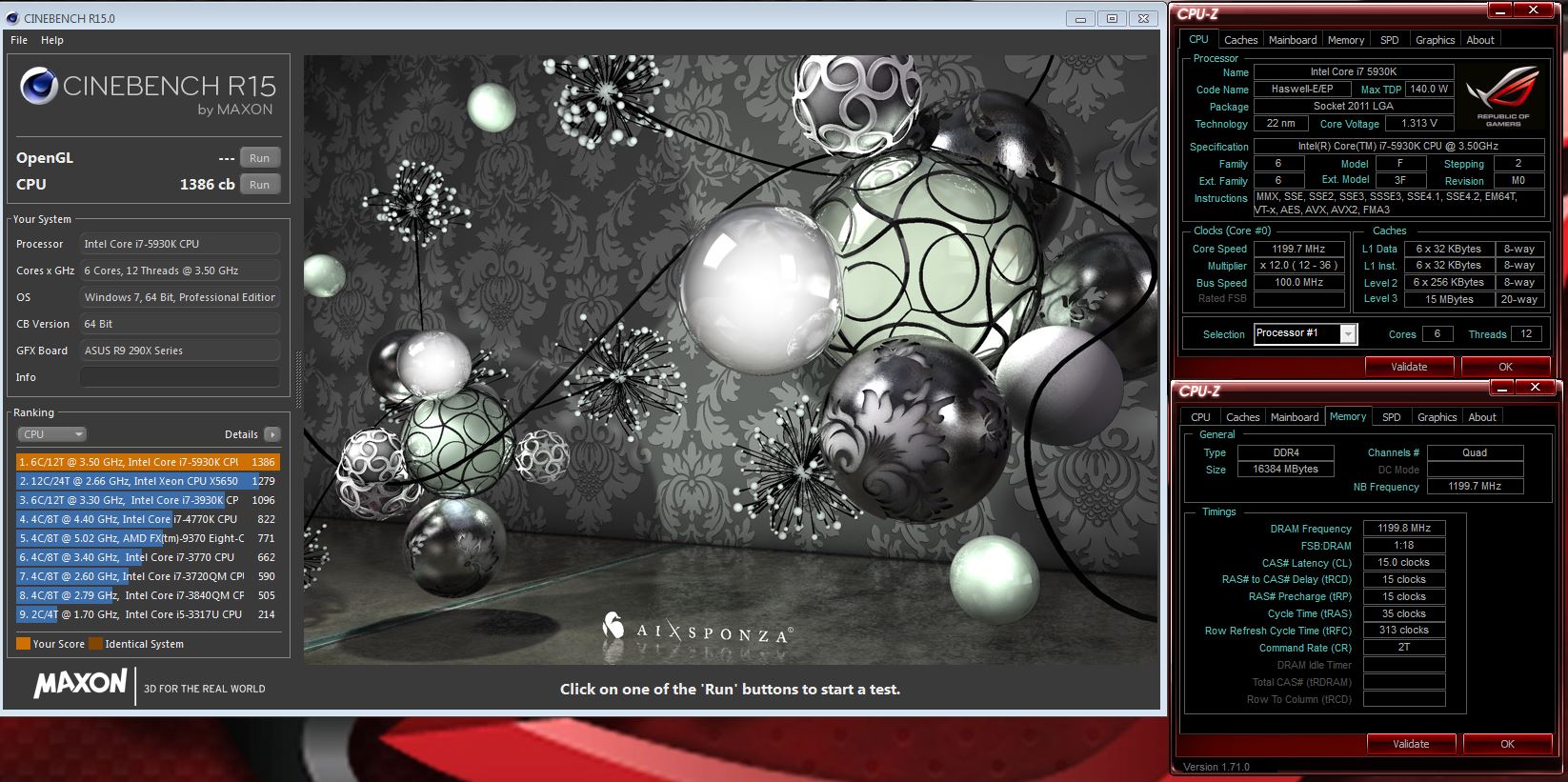Select ranking row Intel Core i7-3930K 1096
The width and height of the screenshot is (1568, 782).
pos(148,500)
